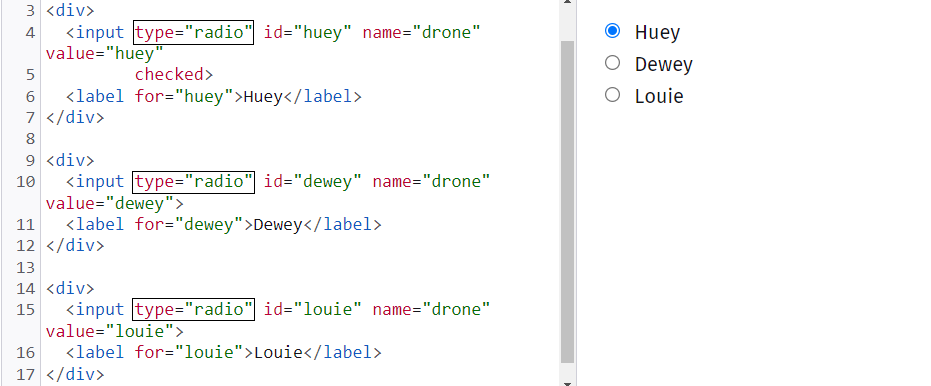Click the Dewey label text in preview

(x=664, y=64)
